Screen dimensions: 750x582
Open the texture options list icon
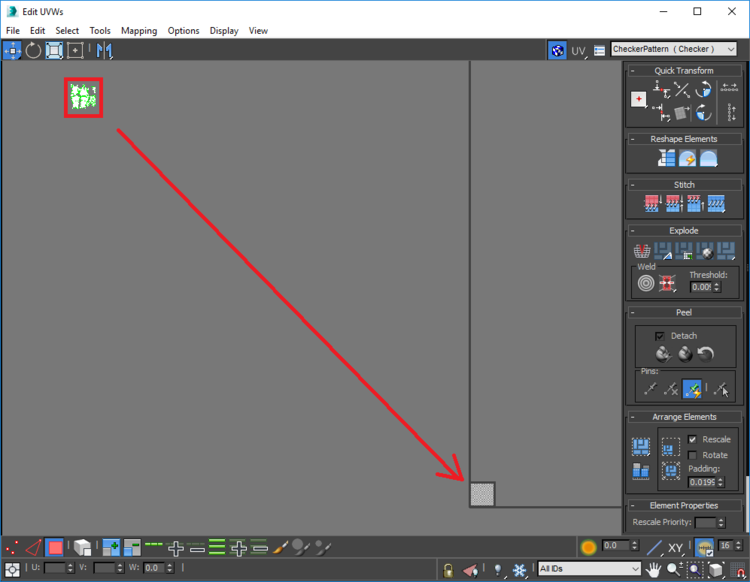599,50
